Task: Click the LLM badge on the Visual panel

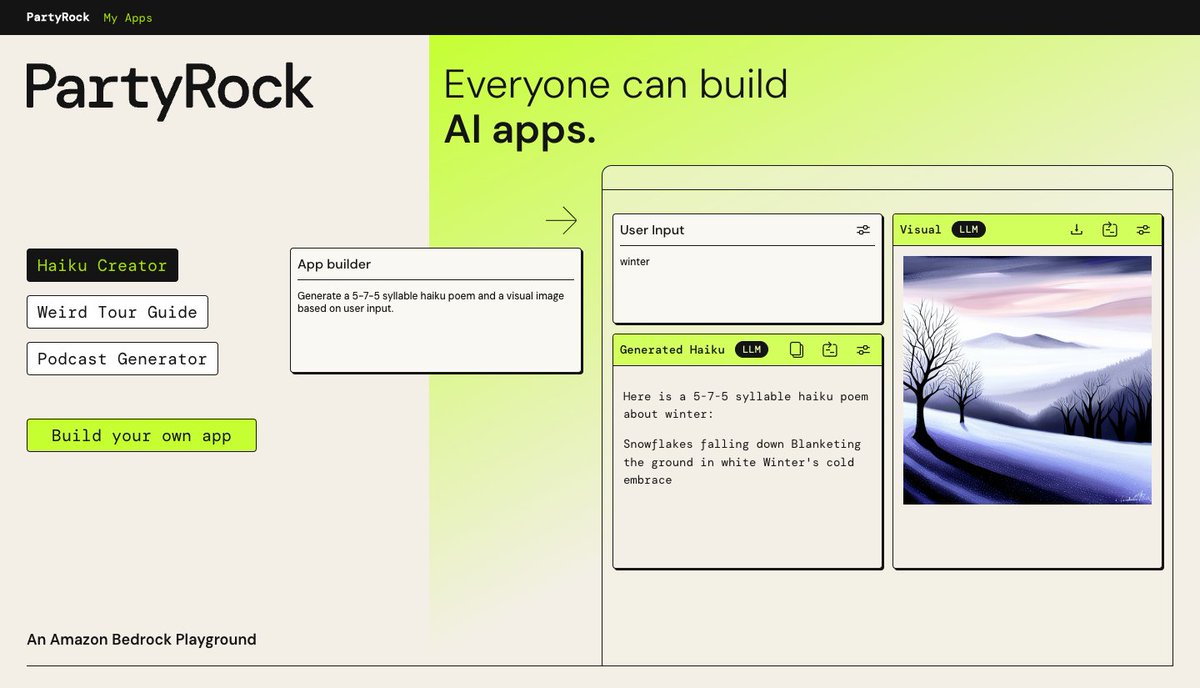Action: pyautogui.click(x=967, y=229)
